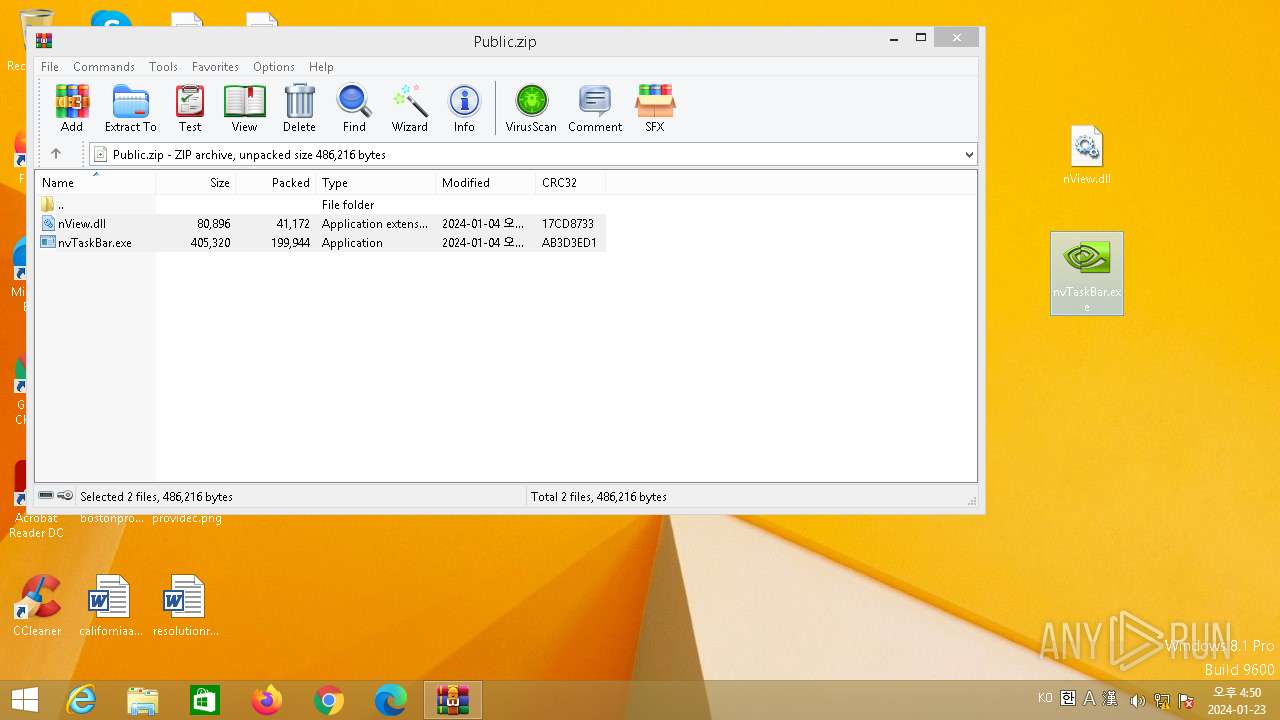
Task: Sort by CRC32 column header
Action: click(x=570, y=182)
